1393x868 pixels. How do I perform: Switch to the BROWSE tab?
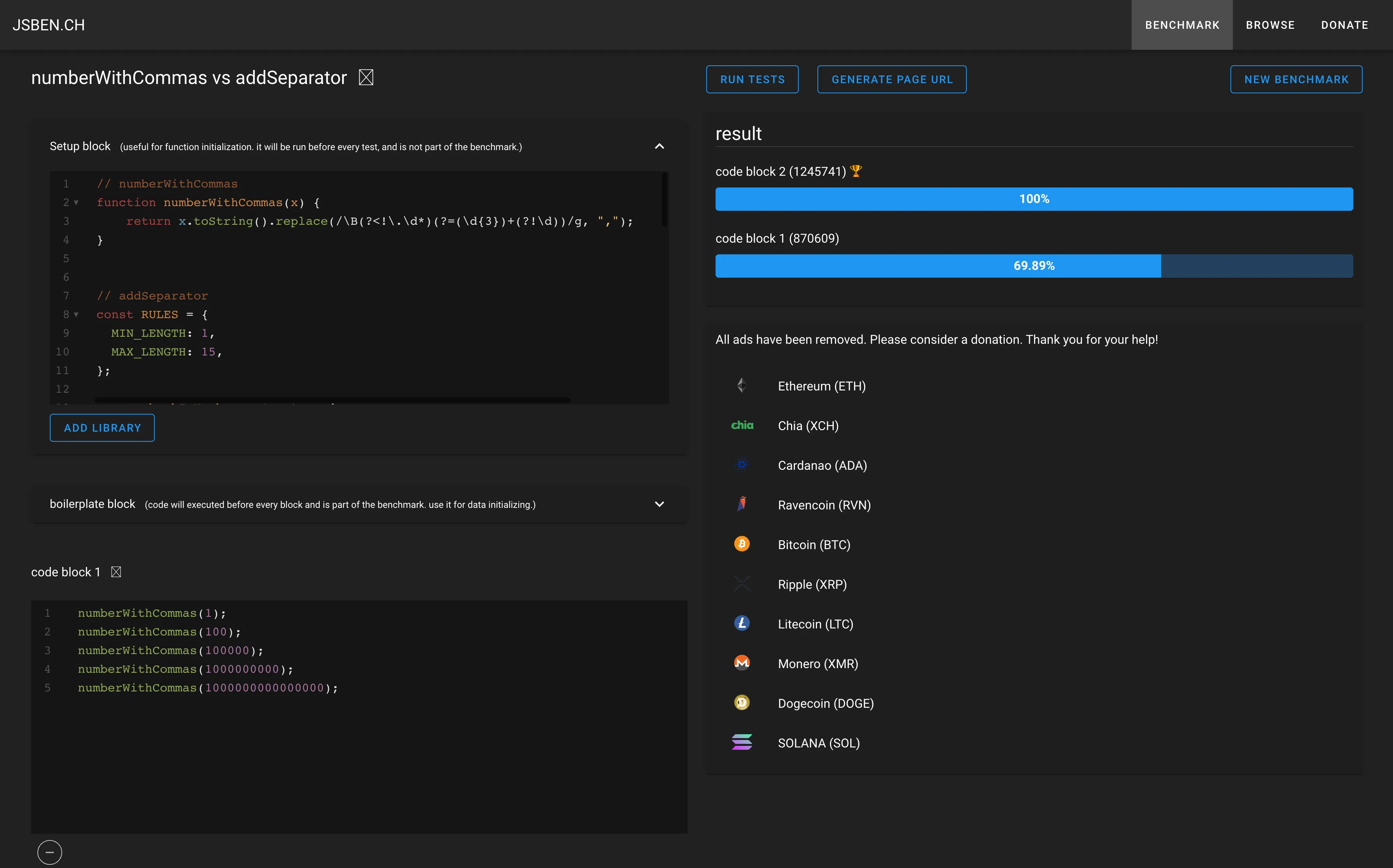(x=1270, y=24)
